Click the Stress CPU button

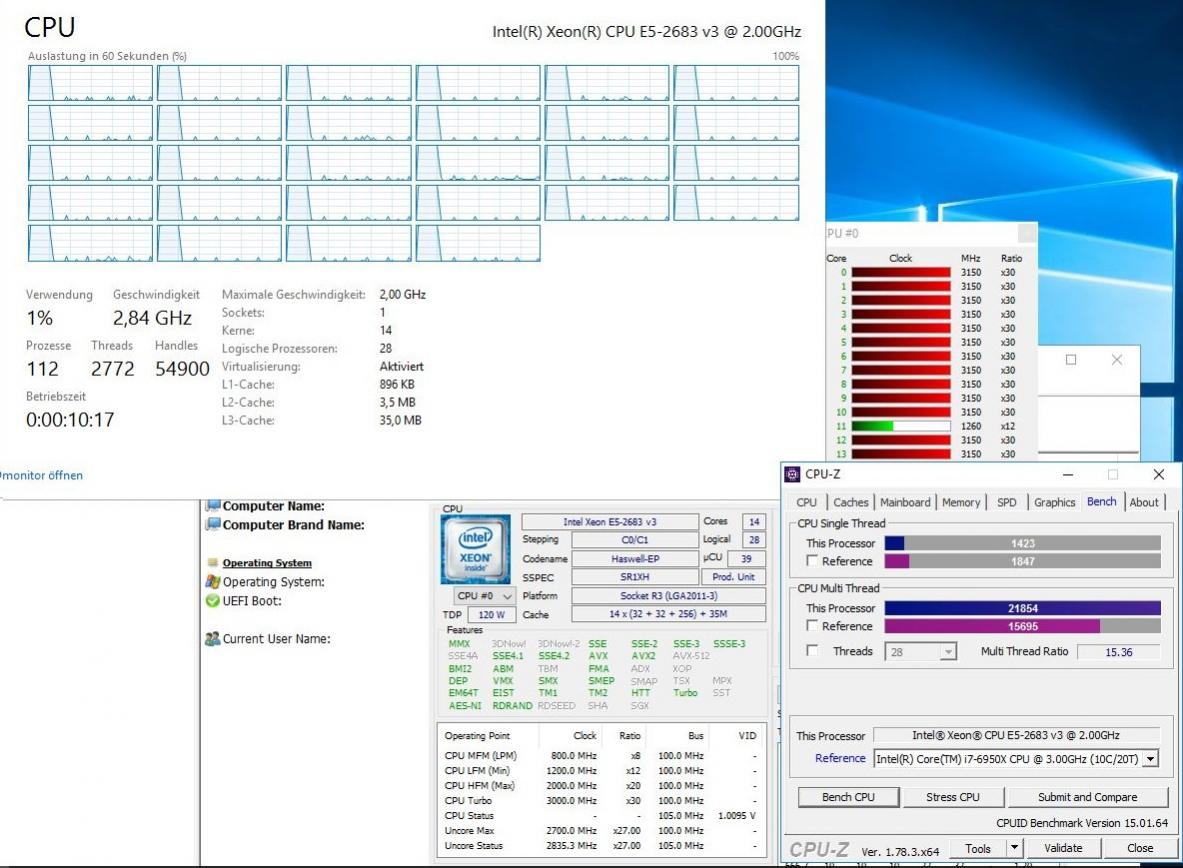tap(952, 797)
